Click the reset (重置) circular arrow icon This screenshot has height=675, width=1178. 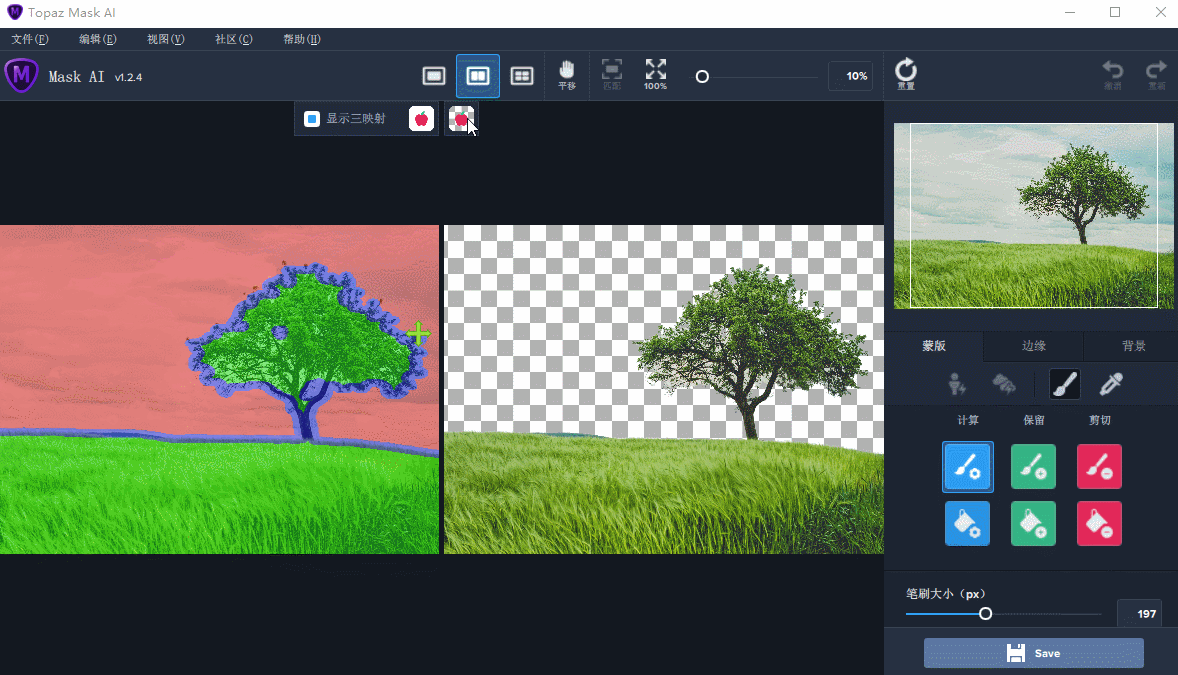(x=906, y=74)
